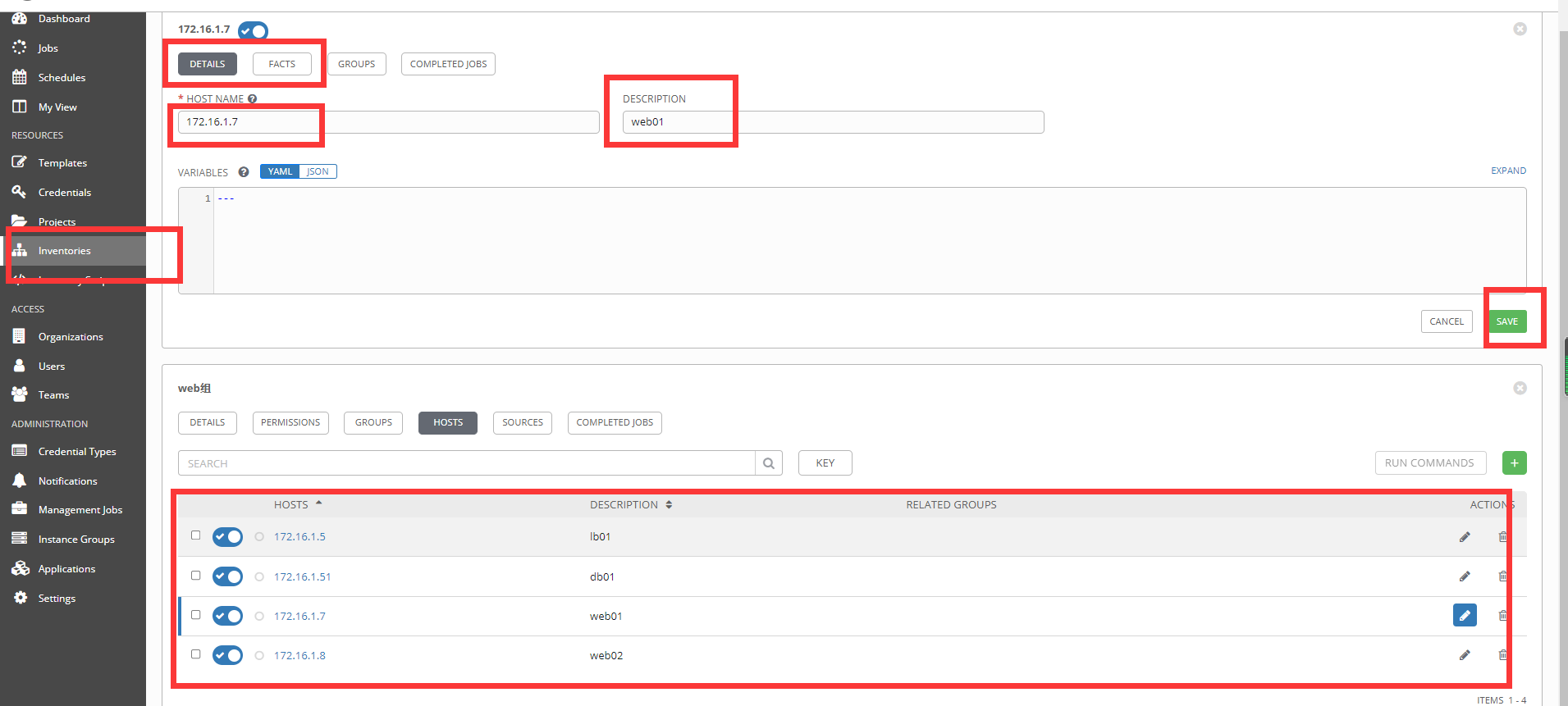The width and height of the screenshot is (1568, 706).
Task: Toggle the enabled switch beside 172.16.1.7 title
Action: 253,31
